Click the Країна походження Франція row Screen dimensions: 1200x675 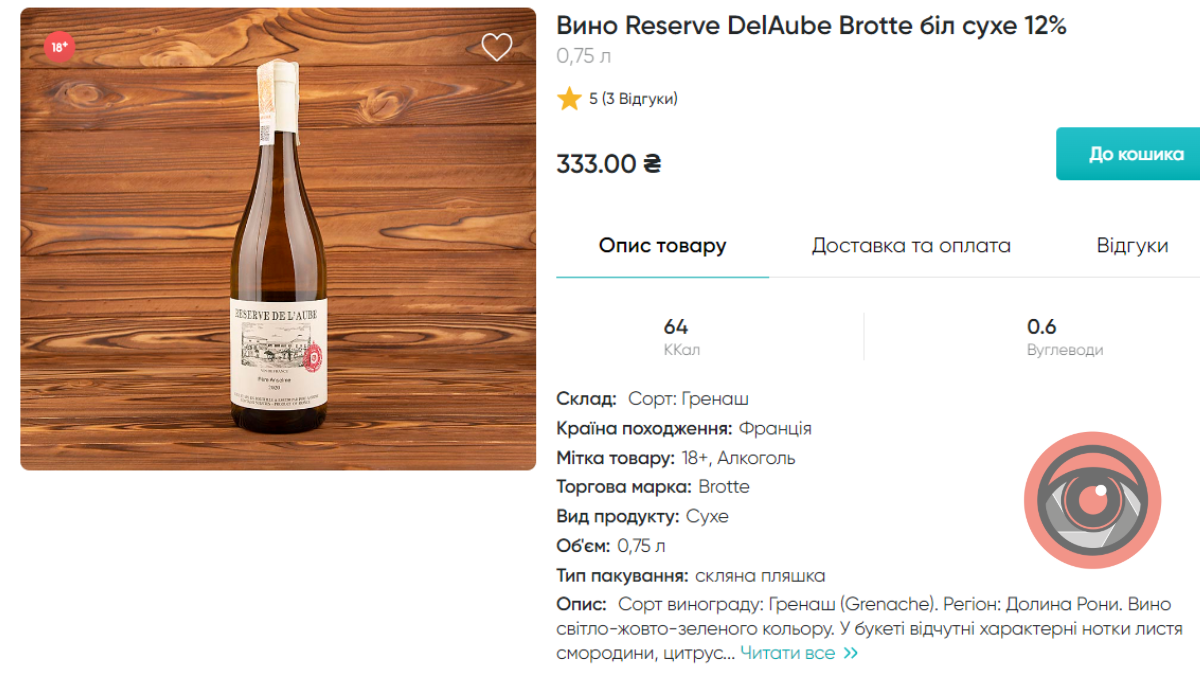[684, 428]
